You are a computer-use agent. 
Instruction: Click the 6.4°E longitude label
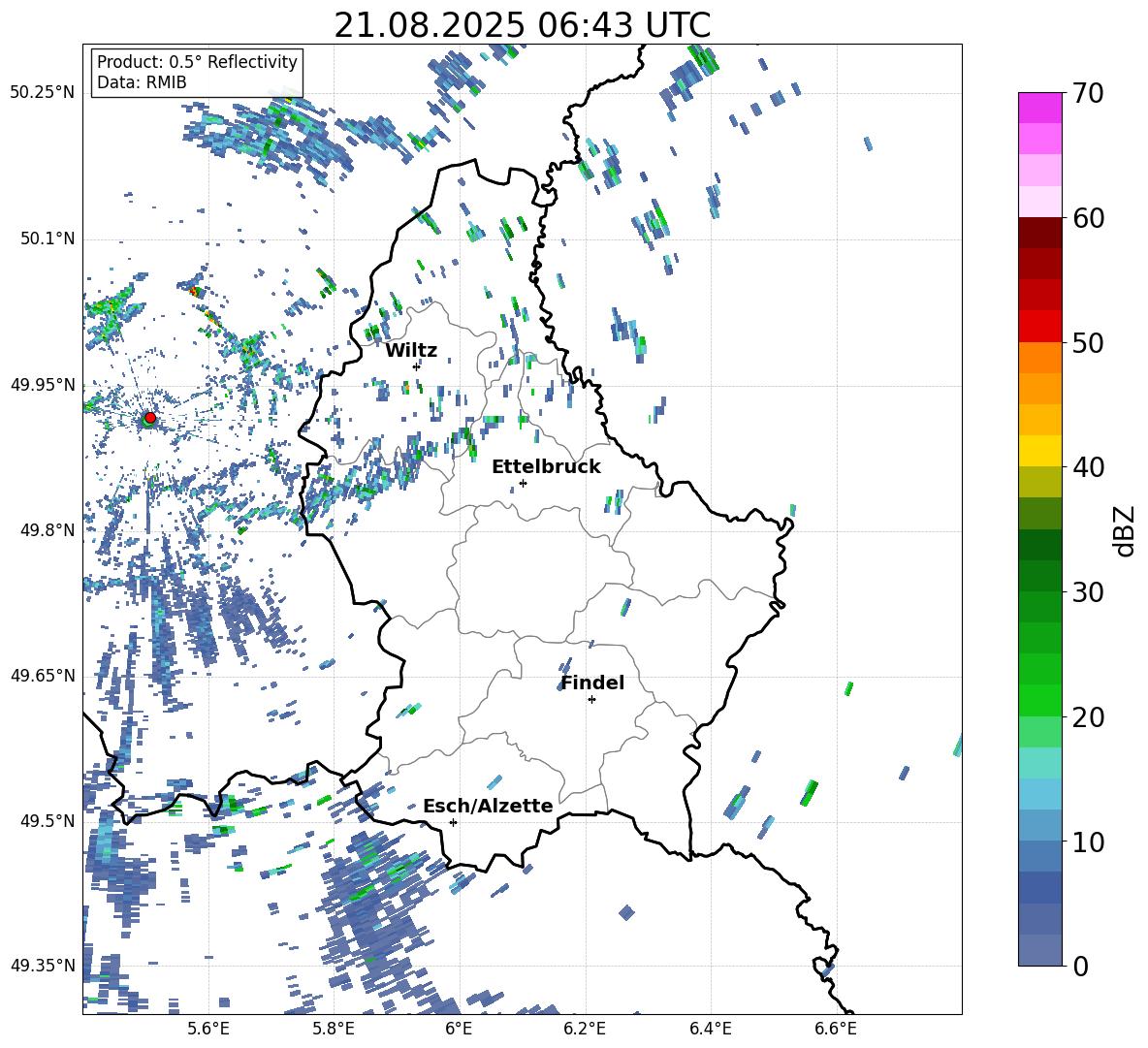click(710, 1029)
